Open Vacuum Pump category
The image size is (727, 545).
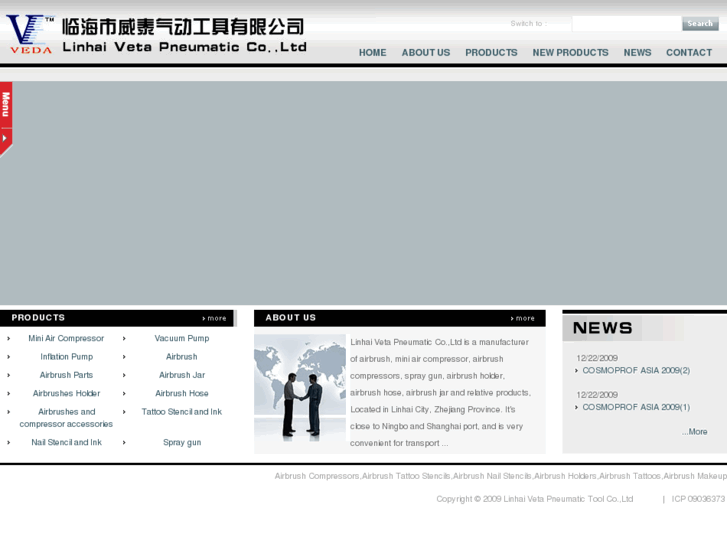[x=182, y=338]
